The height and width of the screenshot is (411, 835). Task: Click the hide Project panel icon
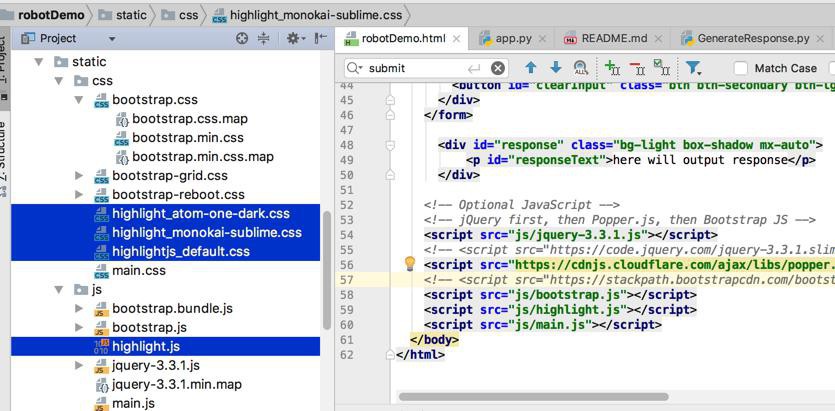point(321,38)
